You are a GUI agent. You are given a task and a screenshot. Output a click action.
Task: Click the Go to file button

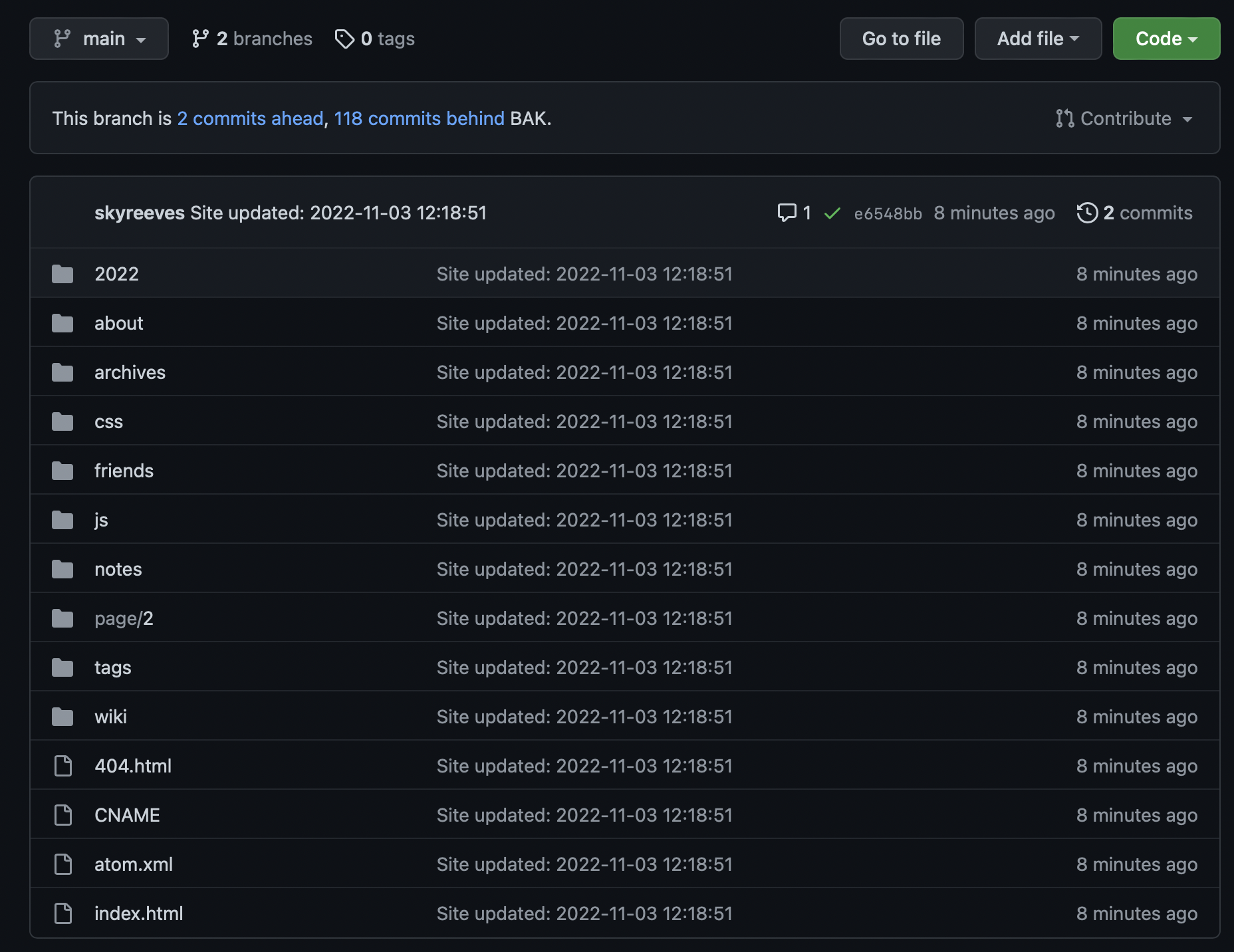click(901, 39)
